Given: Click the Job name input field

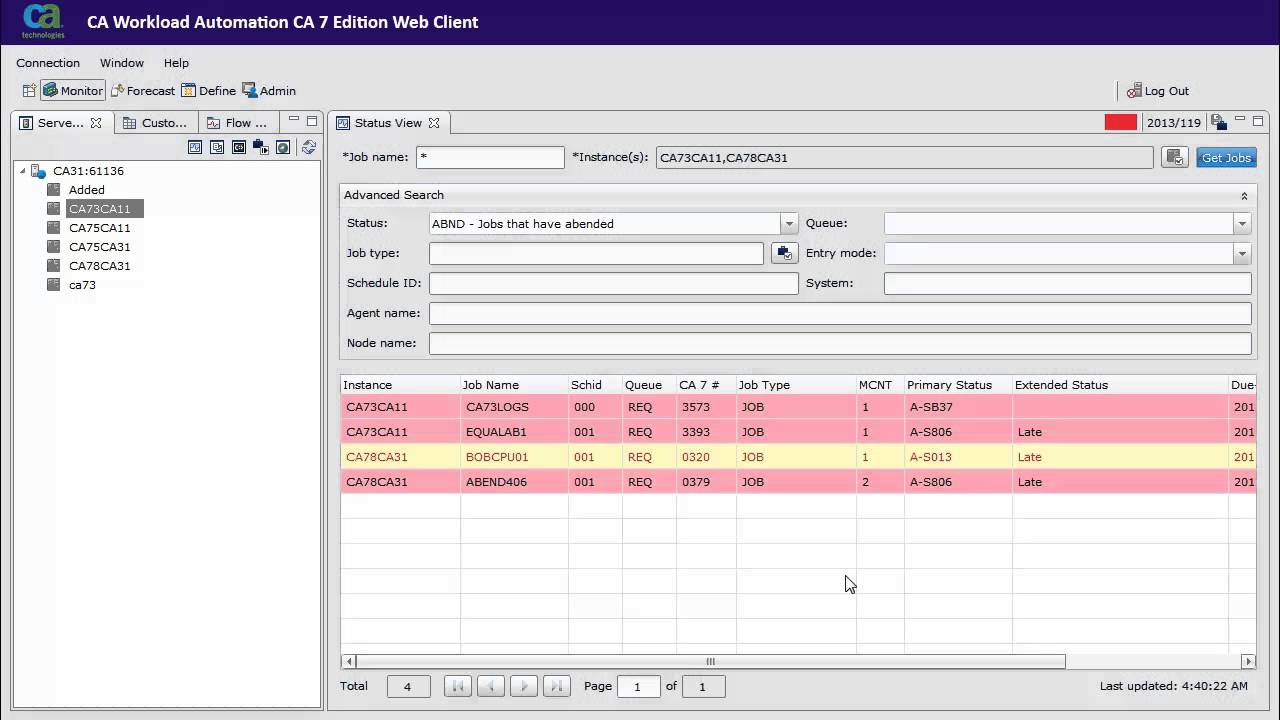Looking at the screenshot, I should pyautogui.click(x=490, y=157).
